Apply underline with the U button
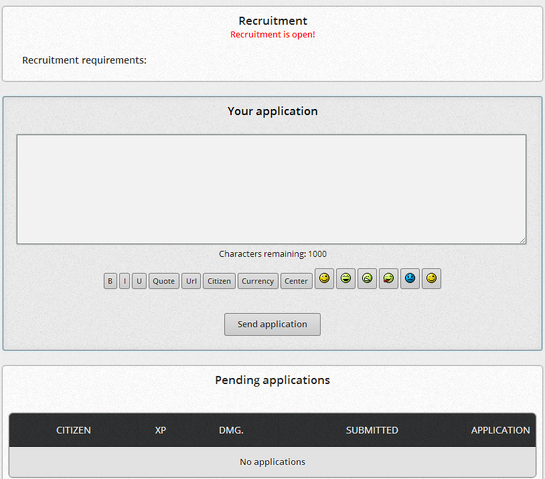 [x=139, y=281]
